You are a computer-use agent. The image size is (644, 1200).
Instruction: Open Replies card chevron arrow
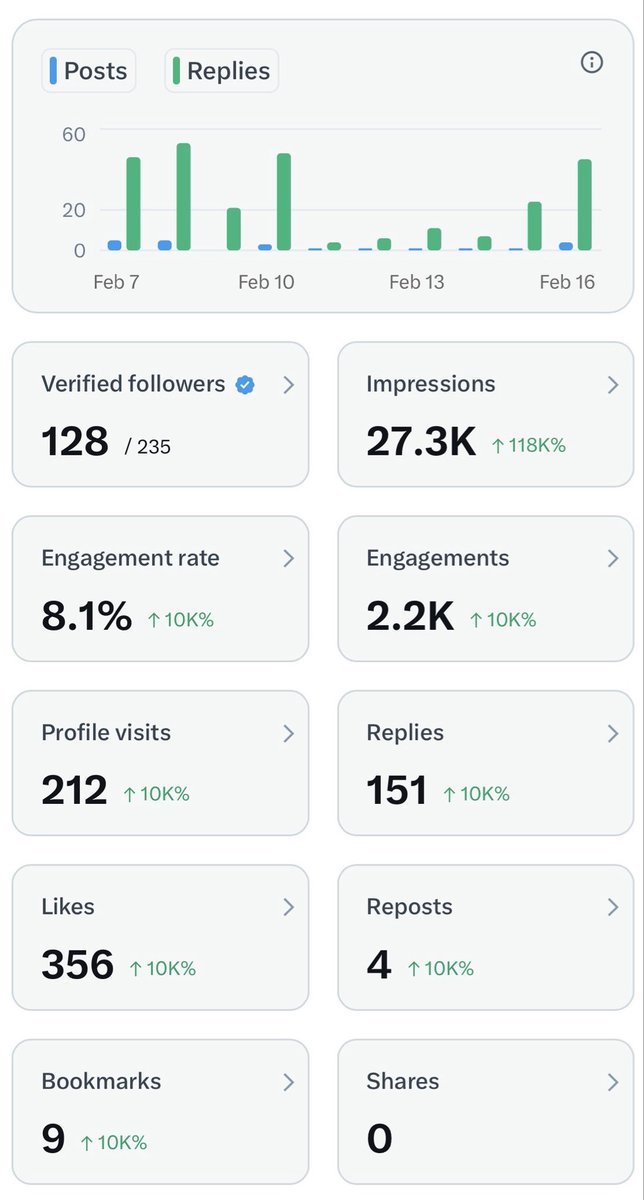(613, 733)
